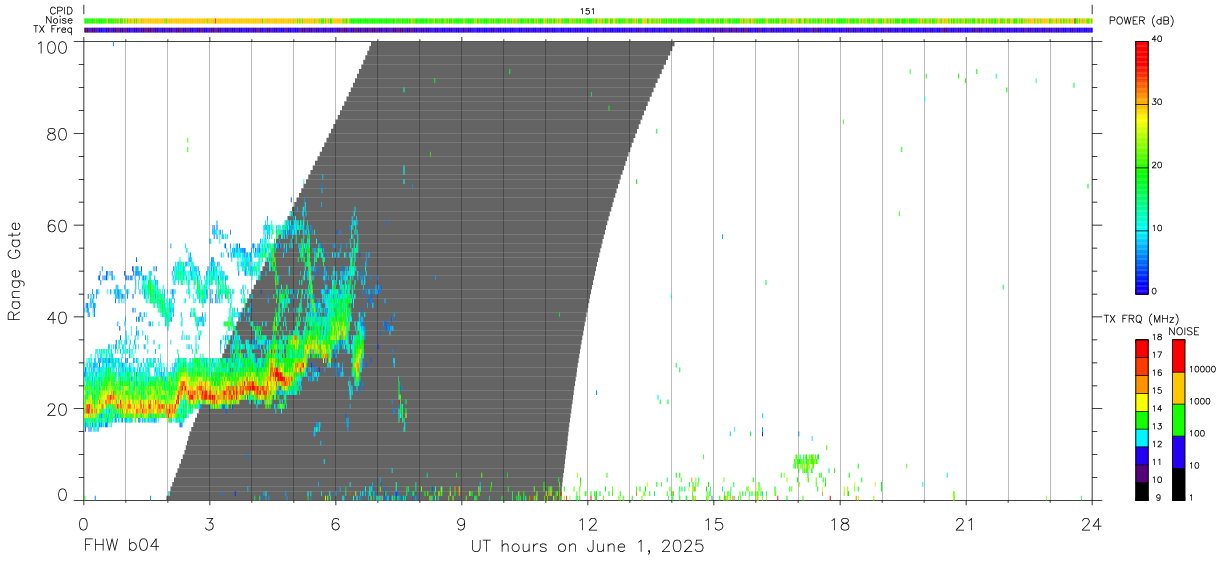Click the Range Gate 20 tick label
This screenshot has height=567, width=1228.
pyautogui.click(x=58, y=409)
